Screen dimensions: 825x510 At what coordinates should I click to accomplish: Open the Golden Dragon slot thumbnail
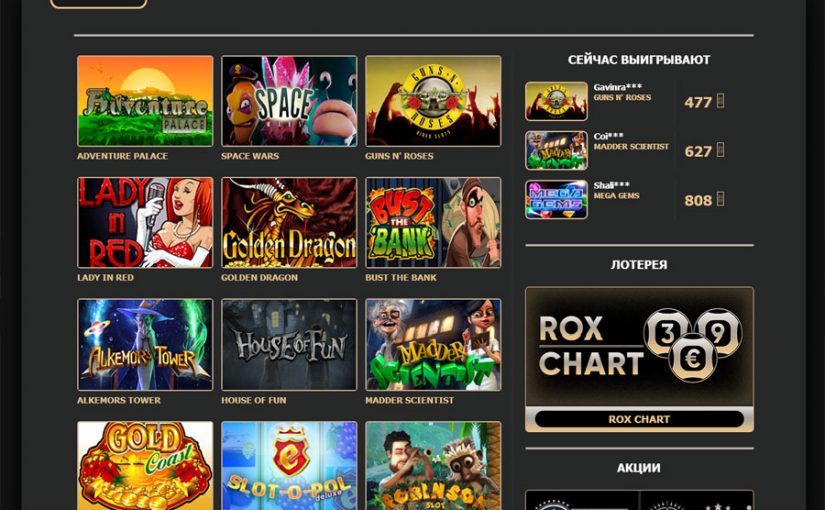pos(289,223)
